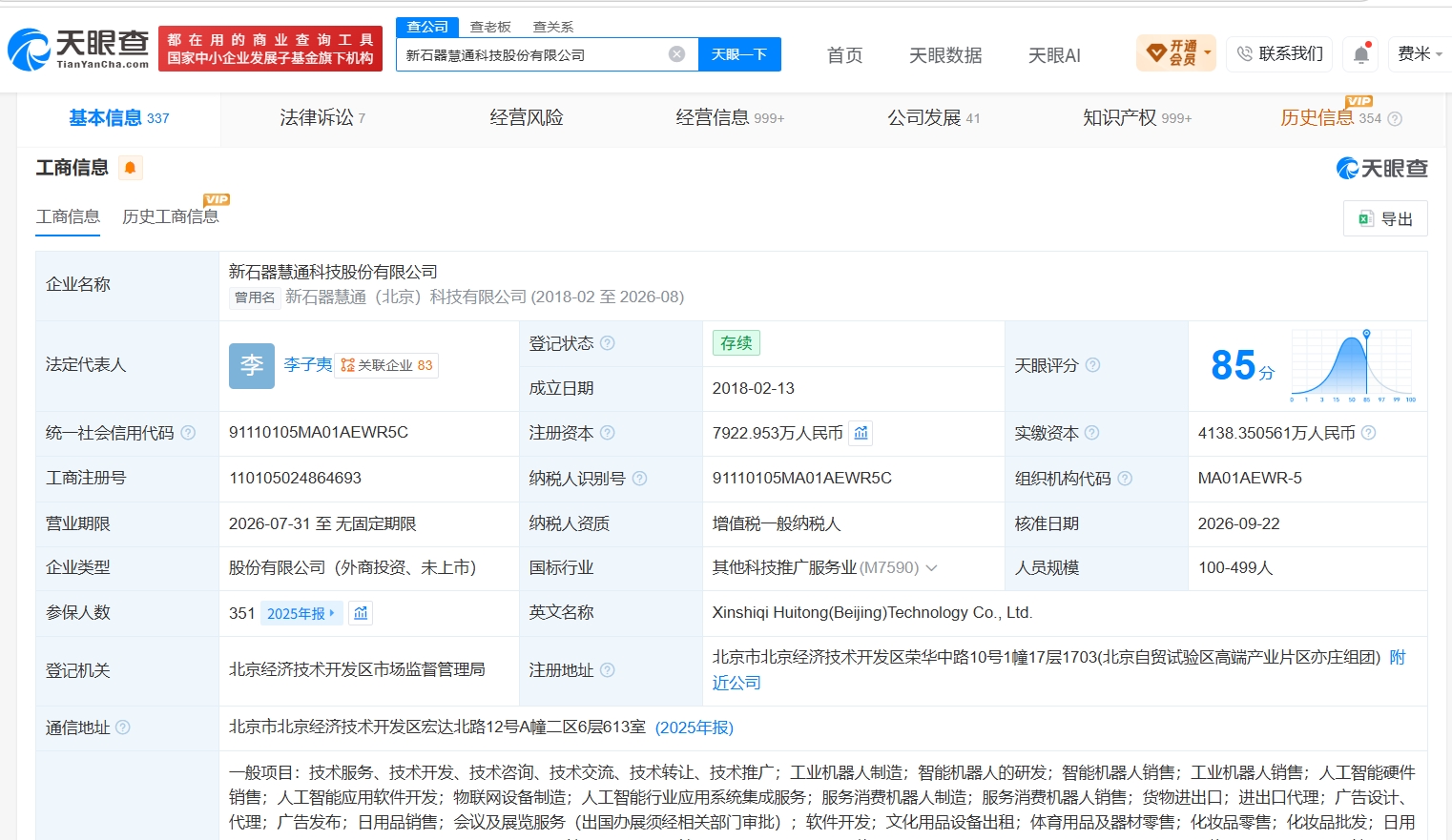Open the 公司发展 41 tab
The width and height of the screenshot is (1452, 840).
[x=934, y=118]
